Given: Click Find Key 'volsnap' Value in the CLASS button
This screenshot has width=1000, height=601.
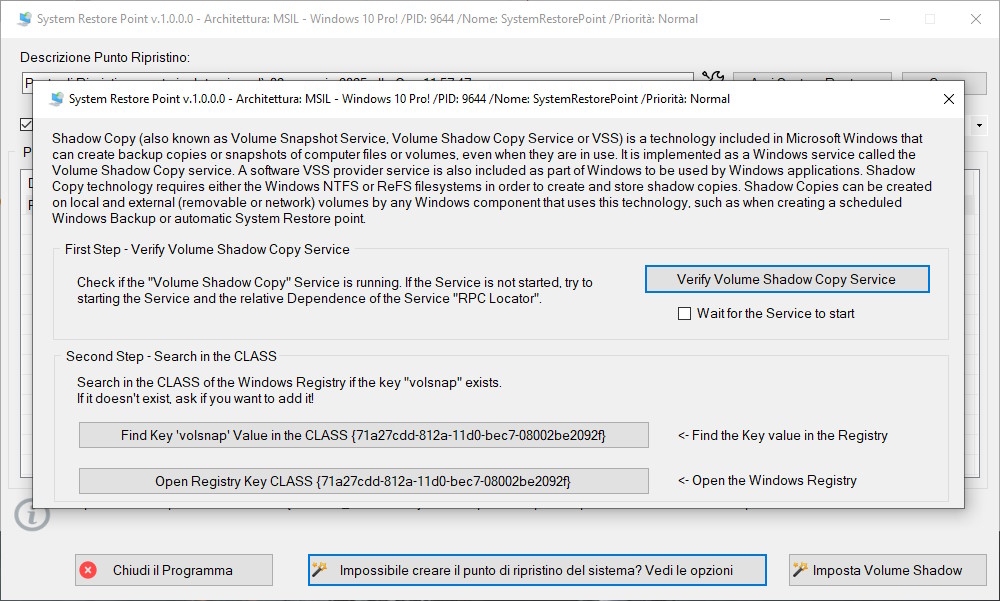Looking at the screenshot, I should click(364, 435).
